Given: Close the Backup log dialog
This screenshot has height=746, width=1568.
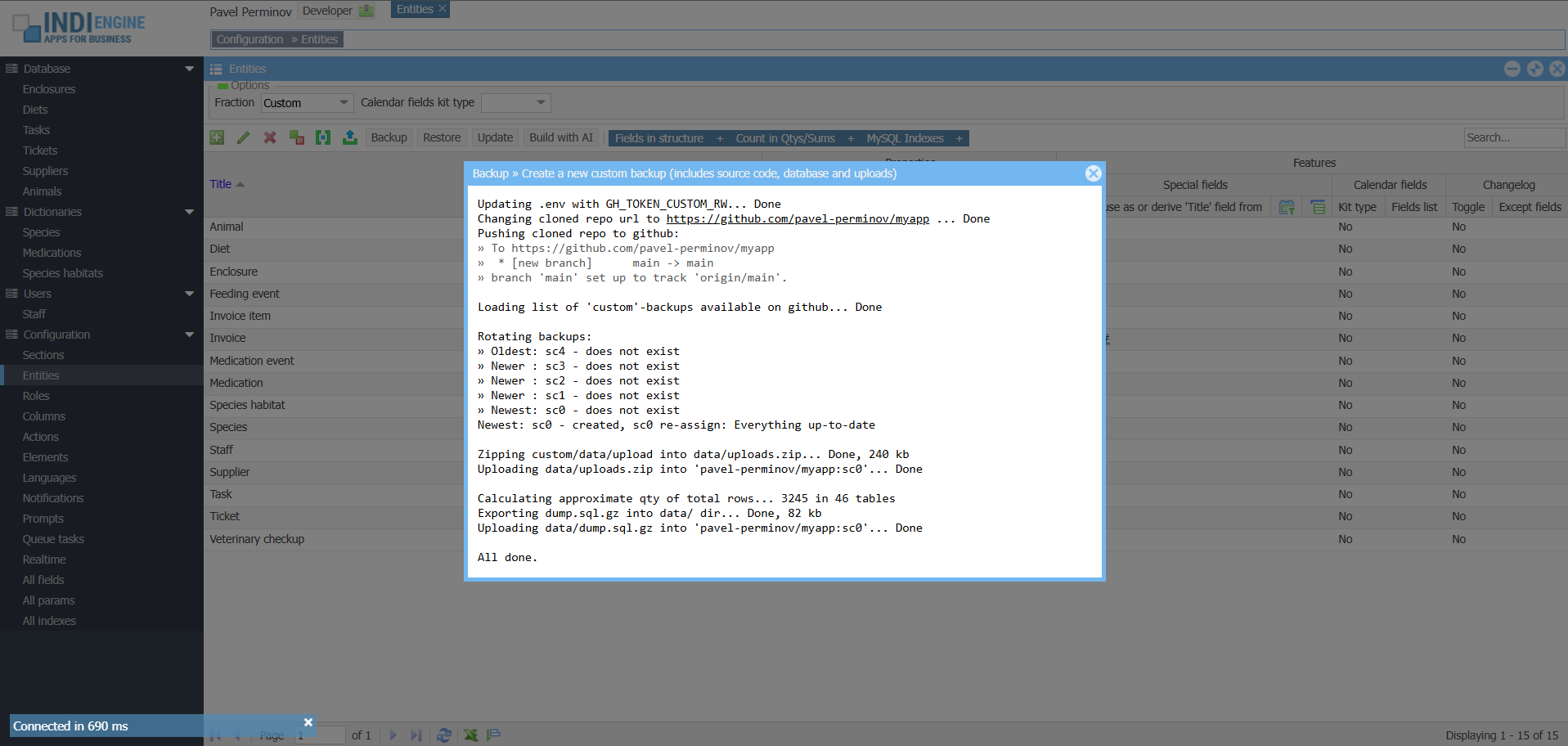Looking at the screenshot, I should (x=1093, y=173).
